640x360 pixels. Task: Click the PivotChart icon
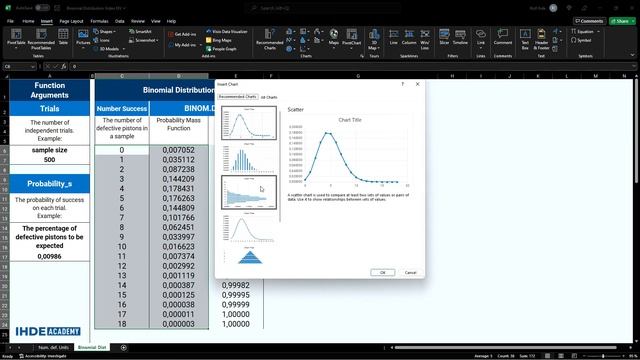pyautogui.click(x=351, y=38)
